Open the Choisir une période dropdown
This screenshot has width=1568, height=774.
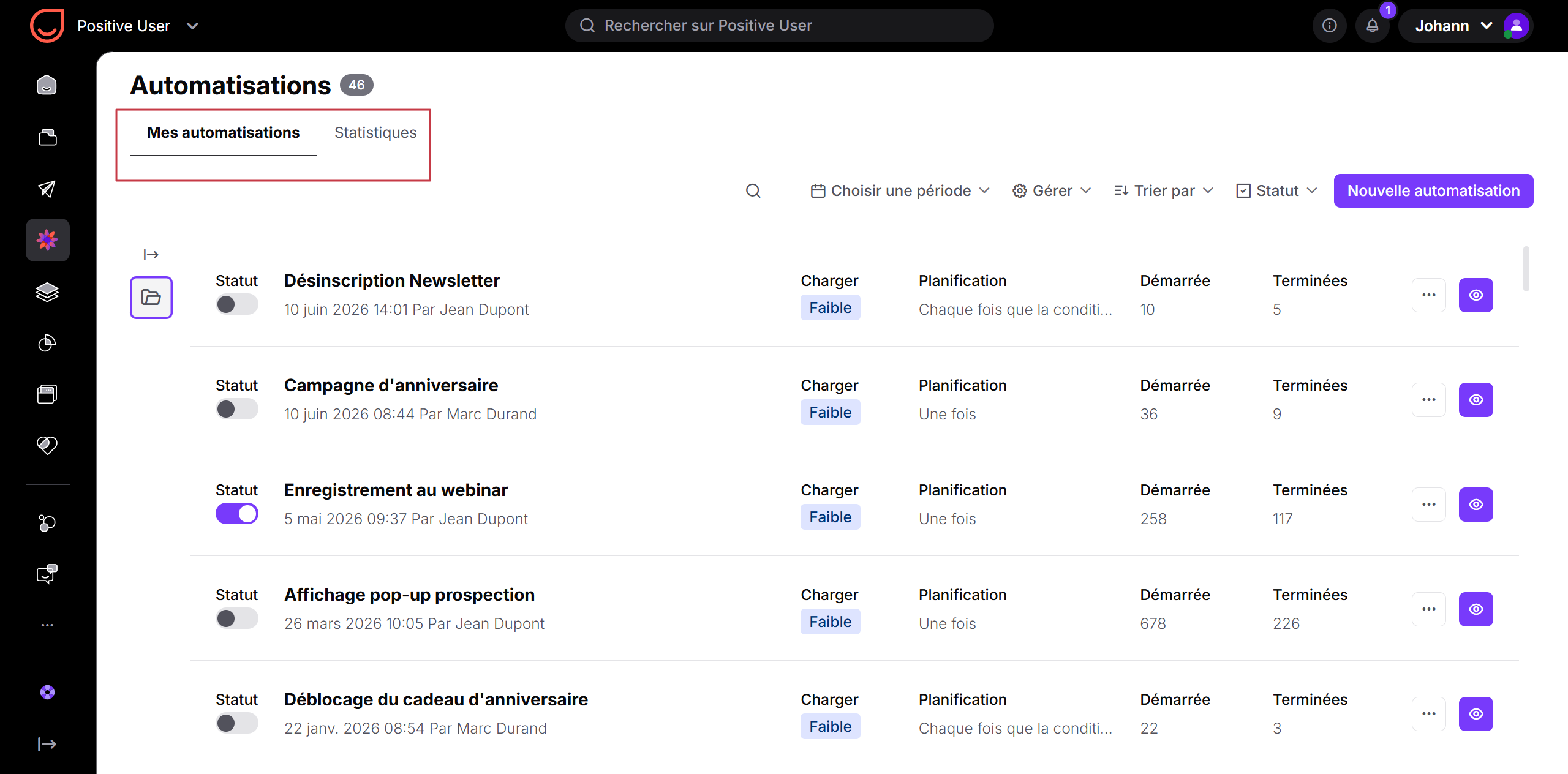point(900,191)
